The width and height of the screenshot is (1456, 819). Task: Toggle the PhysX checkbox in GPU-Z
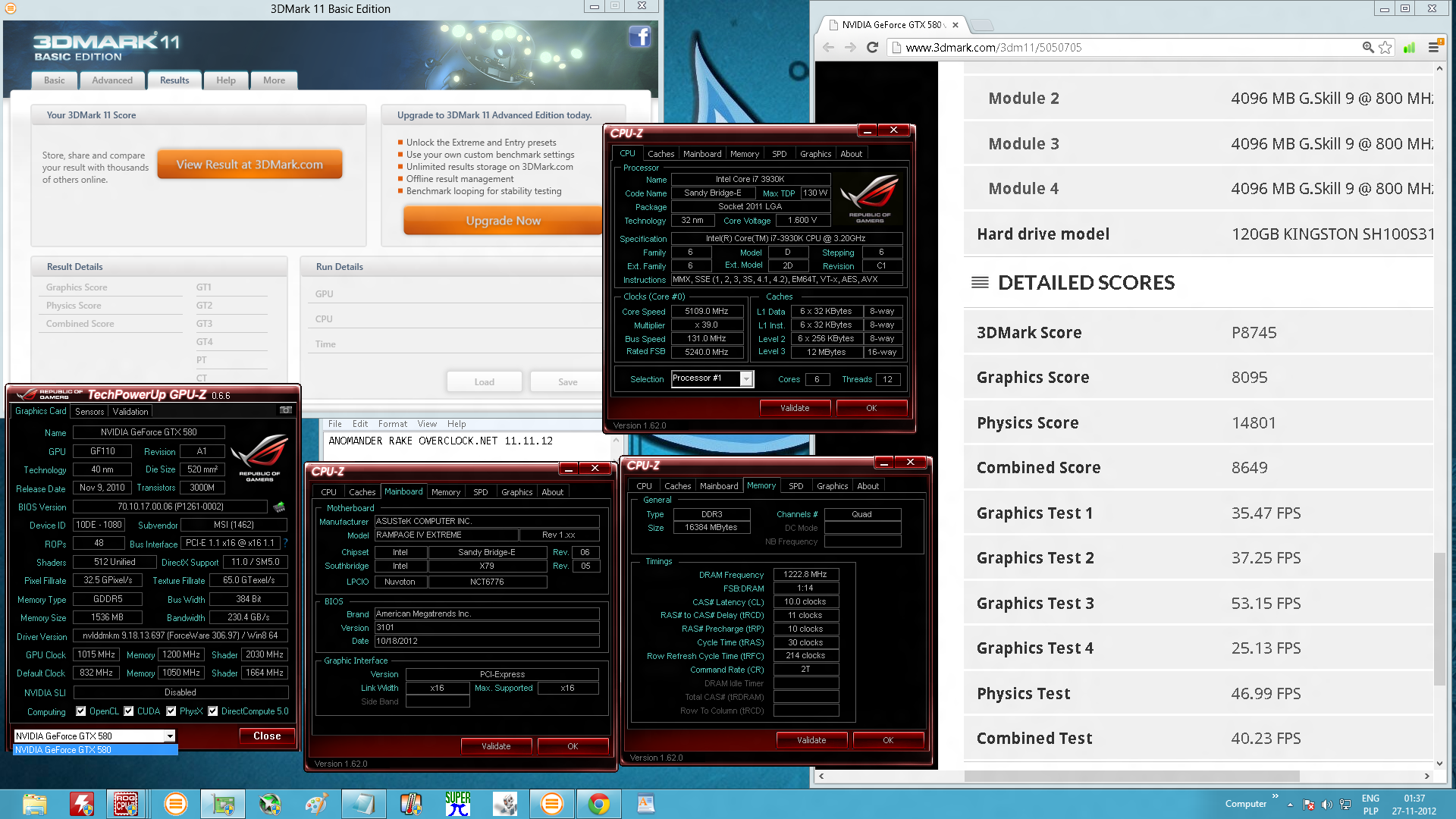point(171,711)
